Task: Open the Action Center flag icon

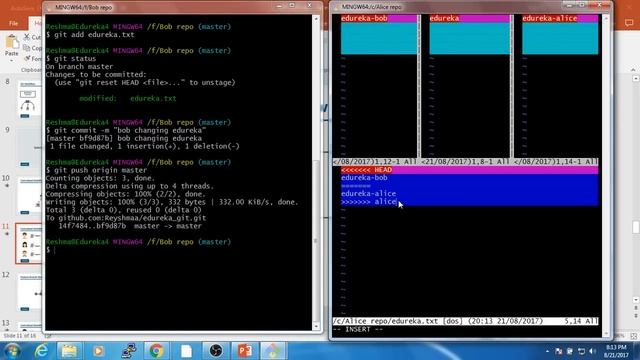Action: [558, 351]
